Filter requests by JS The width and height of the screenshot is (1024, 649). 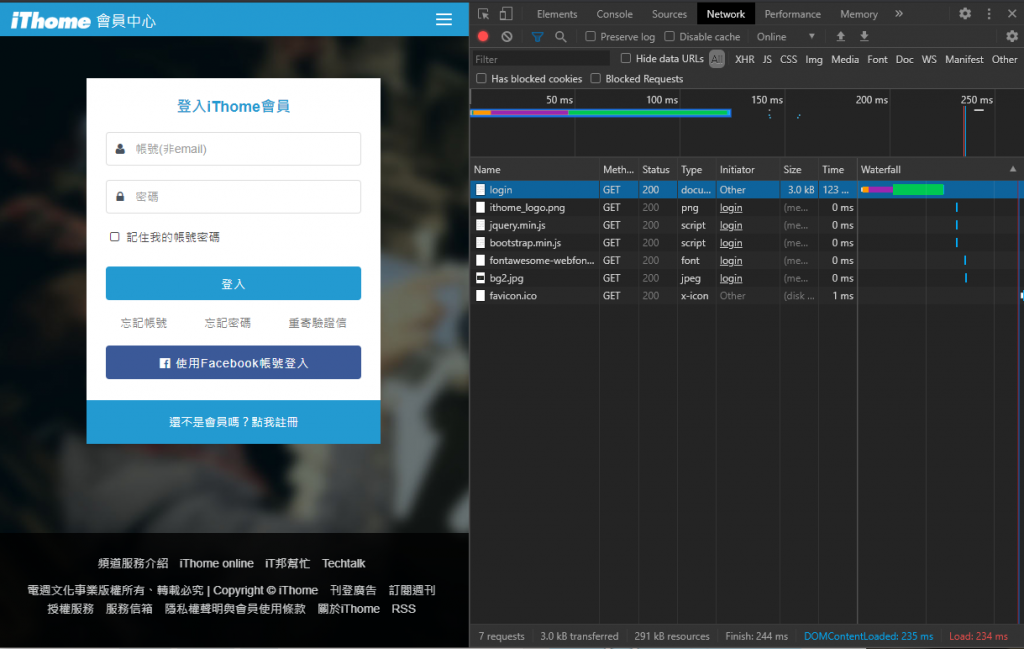point(767,59)
